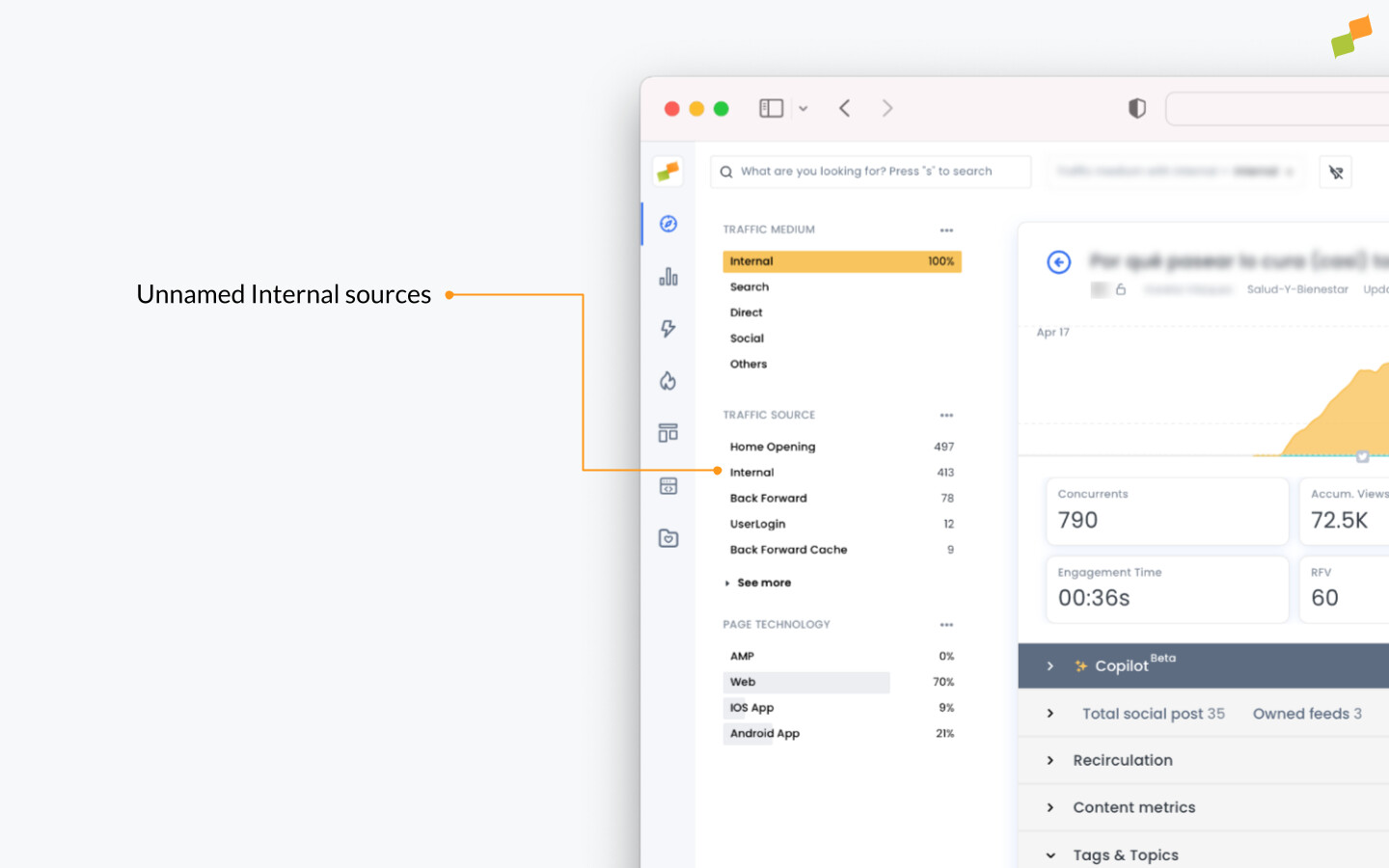Open the Traffic Medium options ellipsis menu
The width and height of the screenshot is (1389, 868).
click(946, 230)
